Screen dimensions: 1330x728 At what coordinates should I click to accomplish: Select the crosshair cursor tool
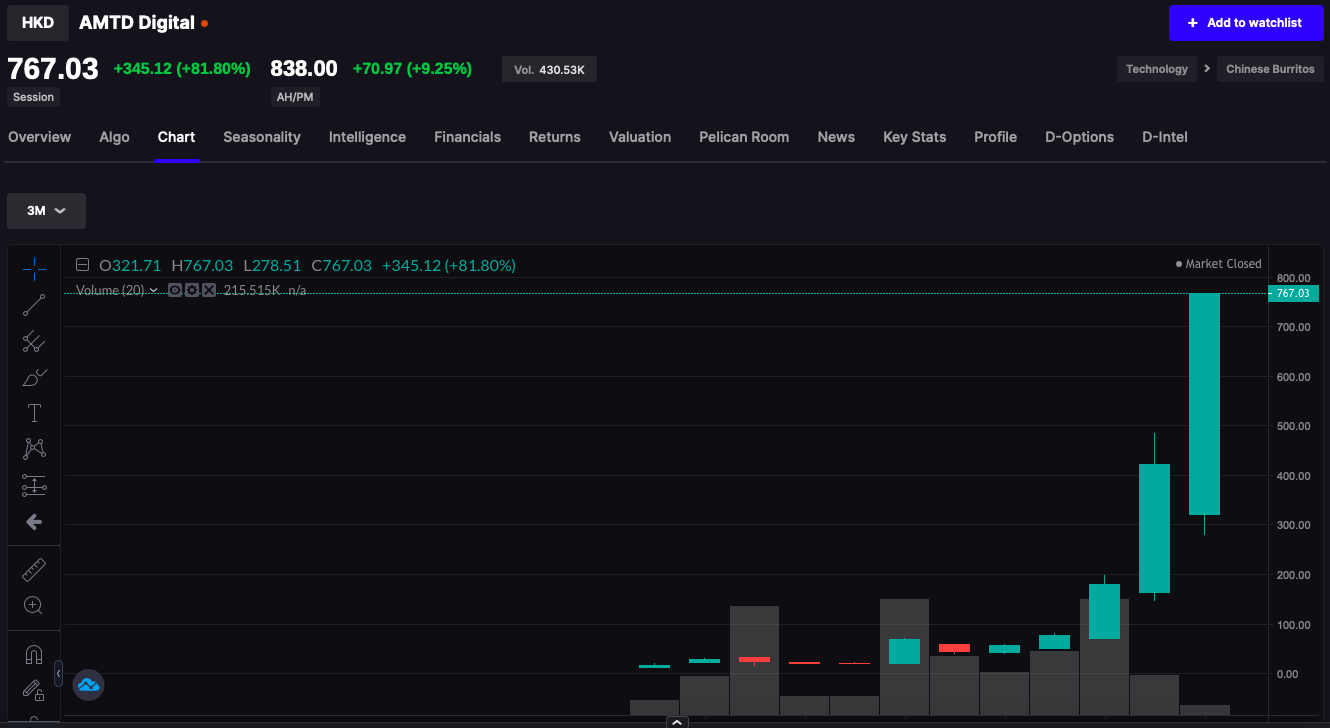pos(34,270)
